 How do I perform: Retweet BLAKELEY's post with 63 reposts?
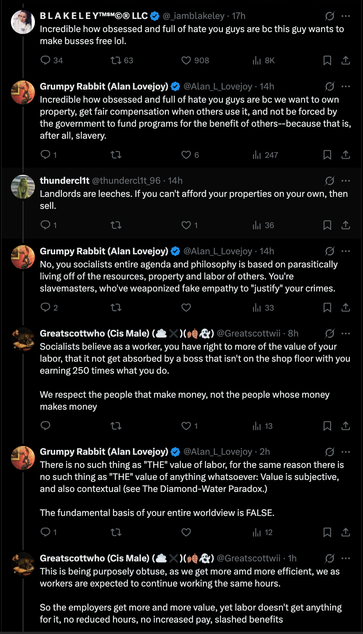pyautogui.click(x=116, y=61)
